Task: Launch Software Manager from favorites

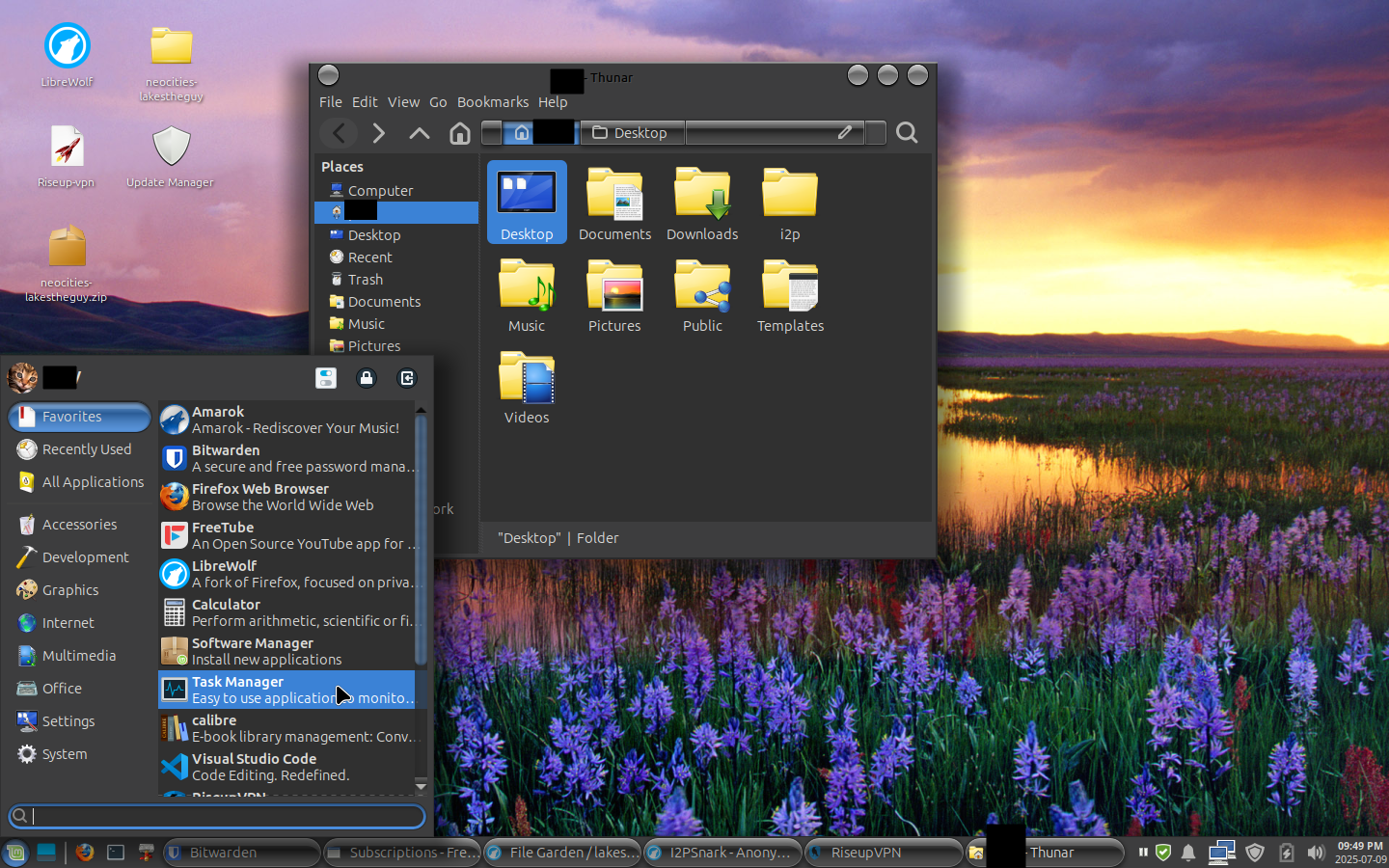Action: 286,651
